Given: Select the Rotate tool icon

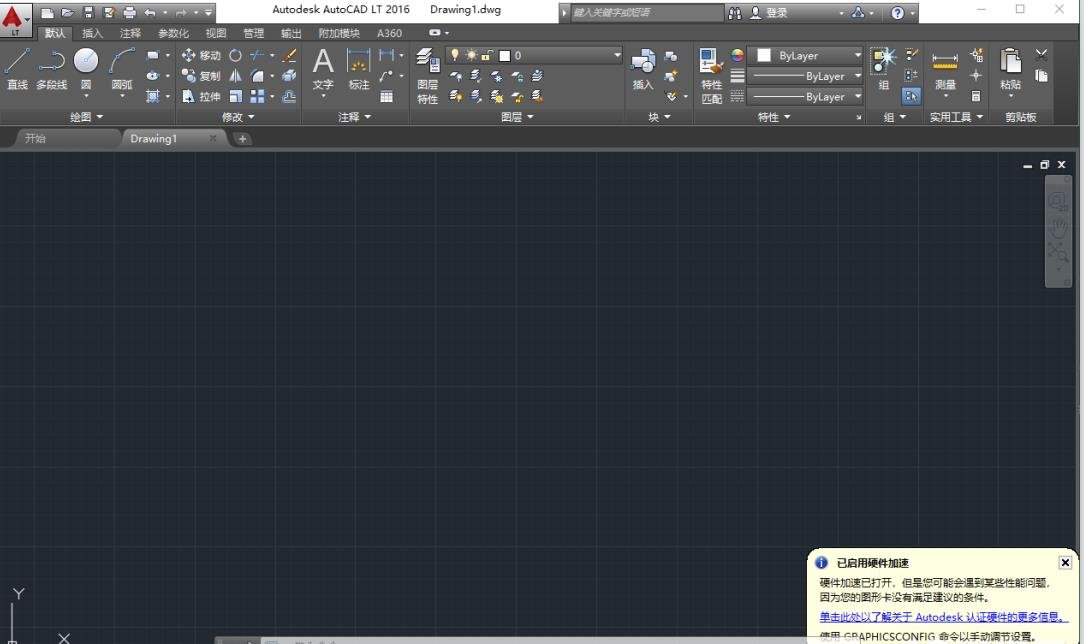Looking at the screenshot, I should [235, 55].
